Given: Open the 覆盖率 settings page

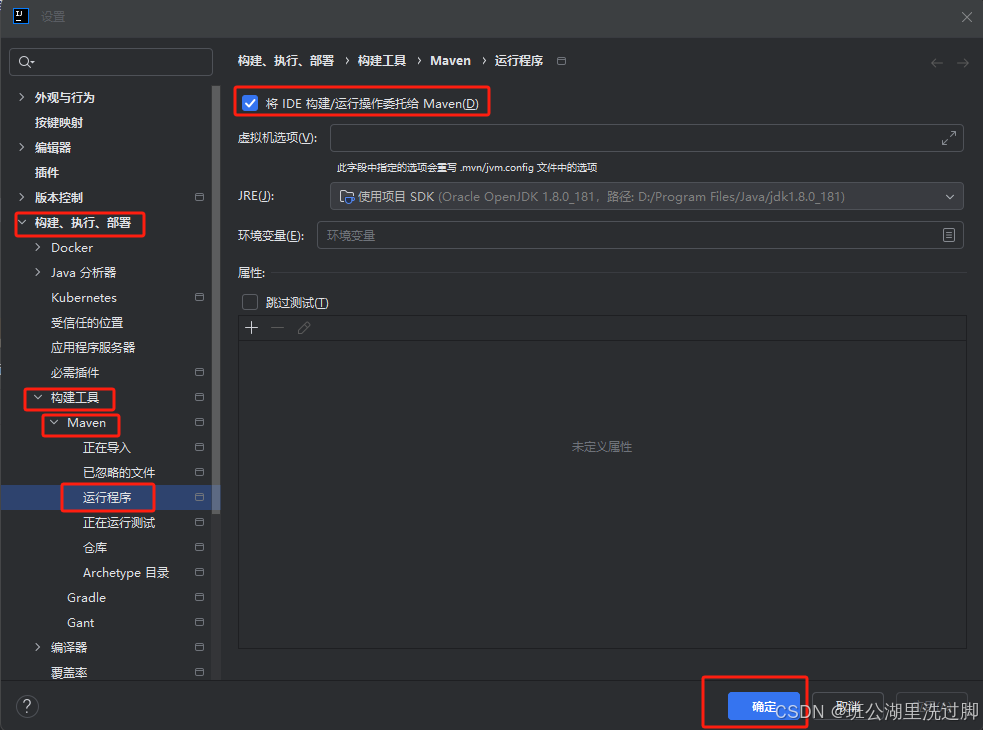Looking at the screenshot, I should point(69,672).
